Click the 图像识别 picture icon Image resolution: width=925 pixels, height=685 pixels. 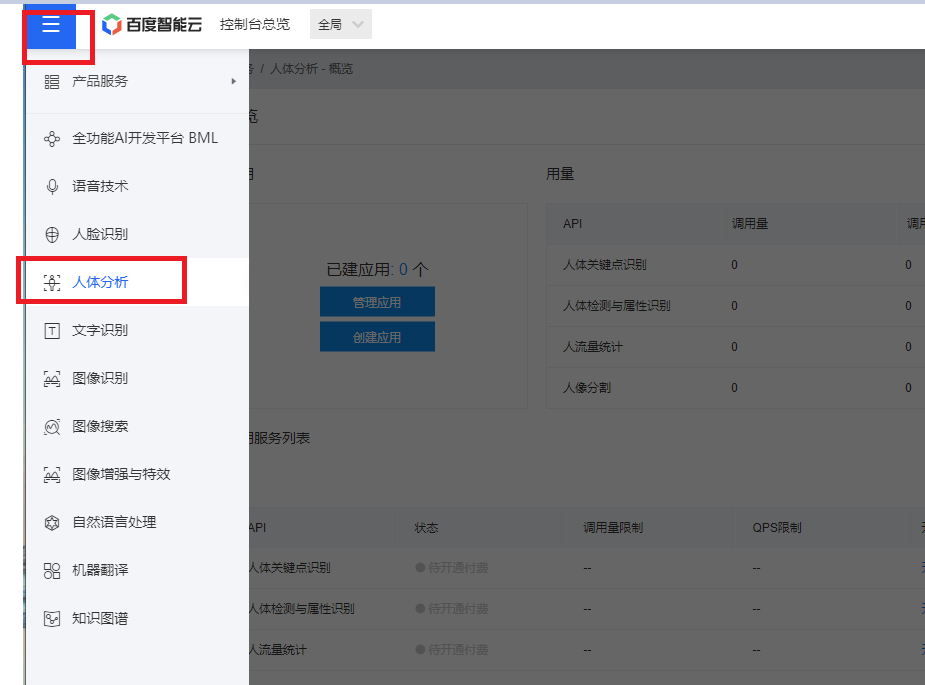pos(52,379)
